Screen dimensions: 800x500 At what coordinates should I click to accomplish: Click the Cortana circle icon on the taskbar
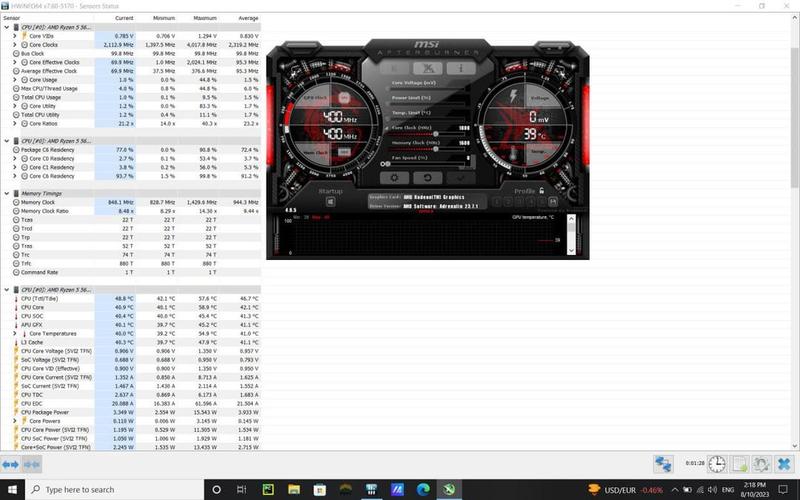(216, 490)
